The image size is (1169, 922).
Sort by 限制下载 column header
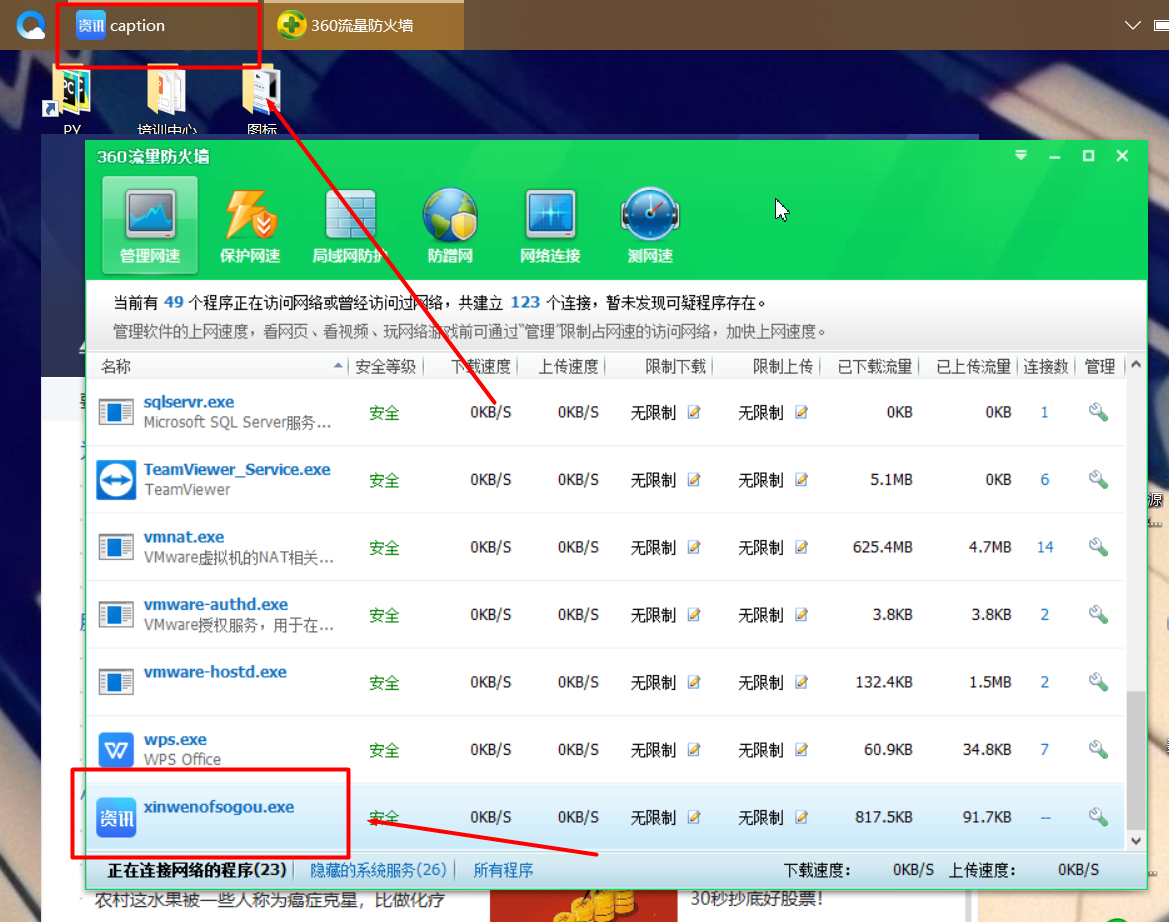675,366
